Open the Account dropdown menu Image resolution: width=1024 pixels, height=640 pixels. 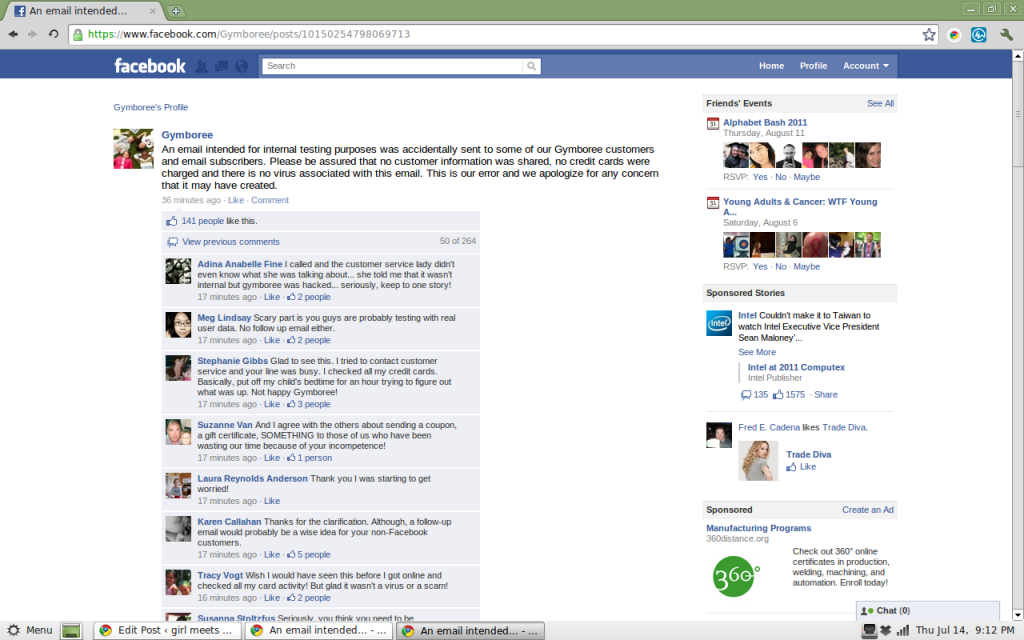pyautogui.click(x=865, y=66)
